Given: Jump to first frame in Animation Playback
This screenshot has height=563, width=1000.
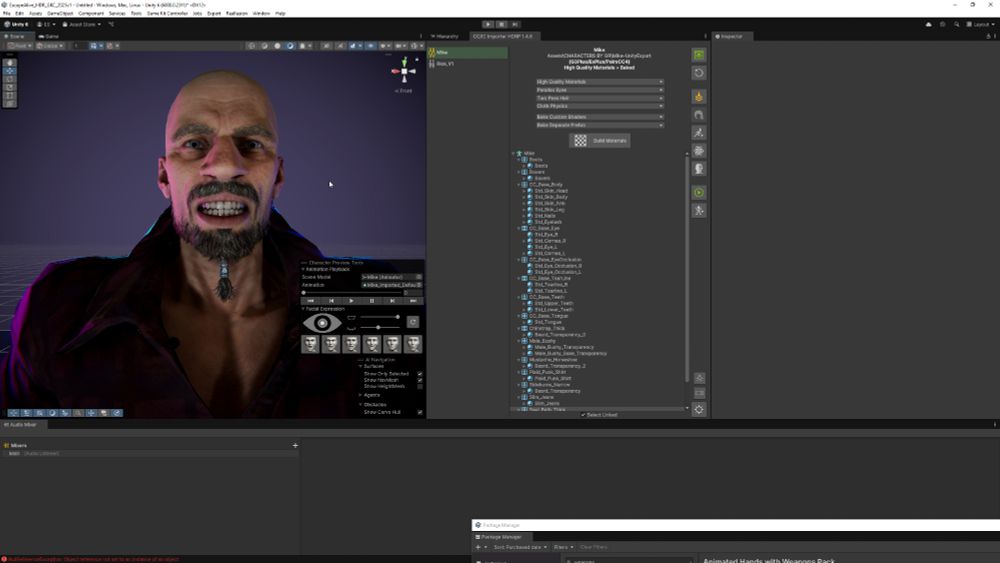Looking at the screenshot, I should click(x=311, y=300).
